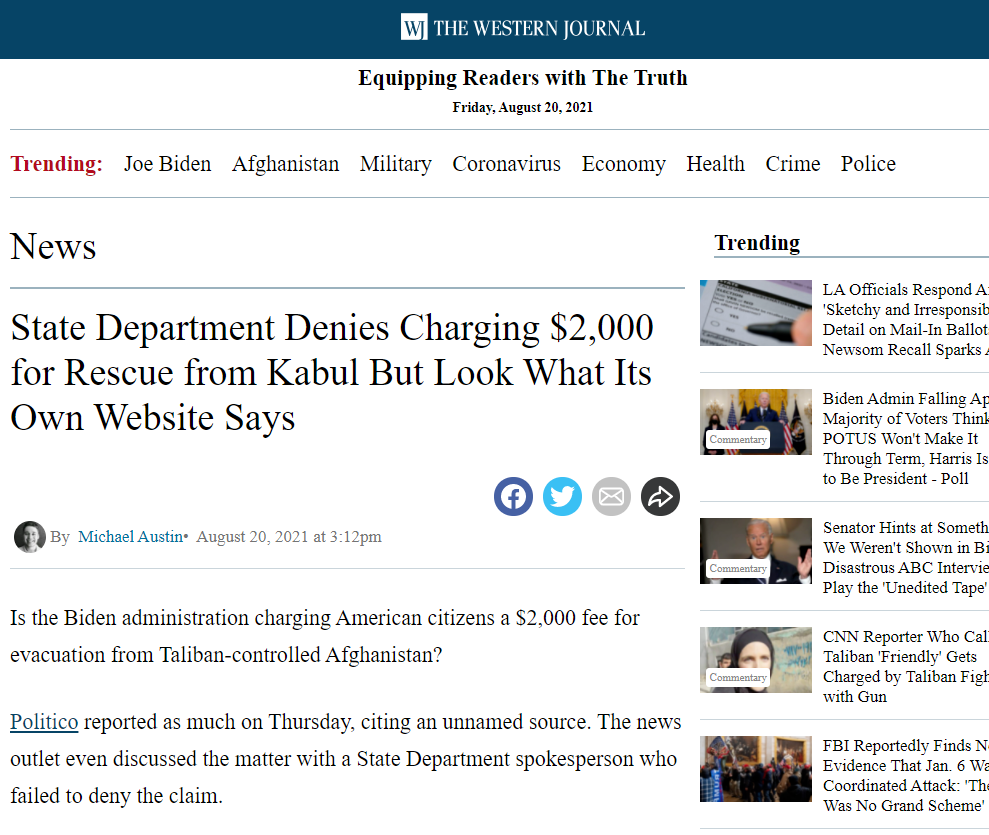Share article on Facebook
Viewport: 989px width, 835px height.
(x=513, y=496)
